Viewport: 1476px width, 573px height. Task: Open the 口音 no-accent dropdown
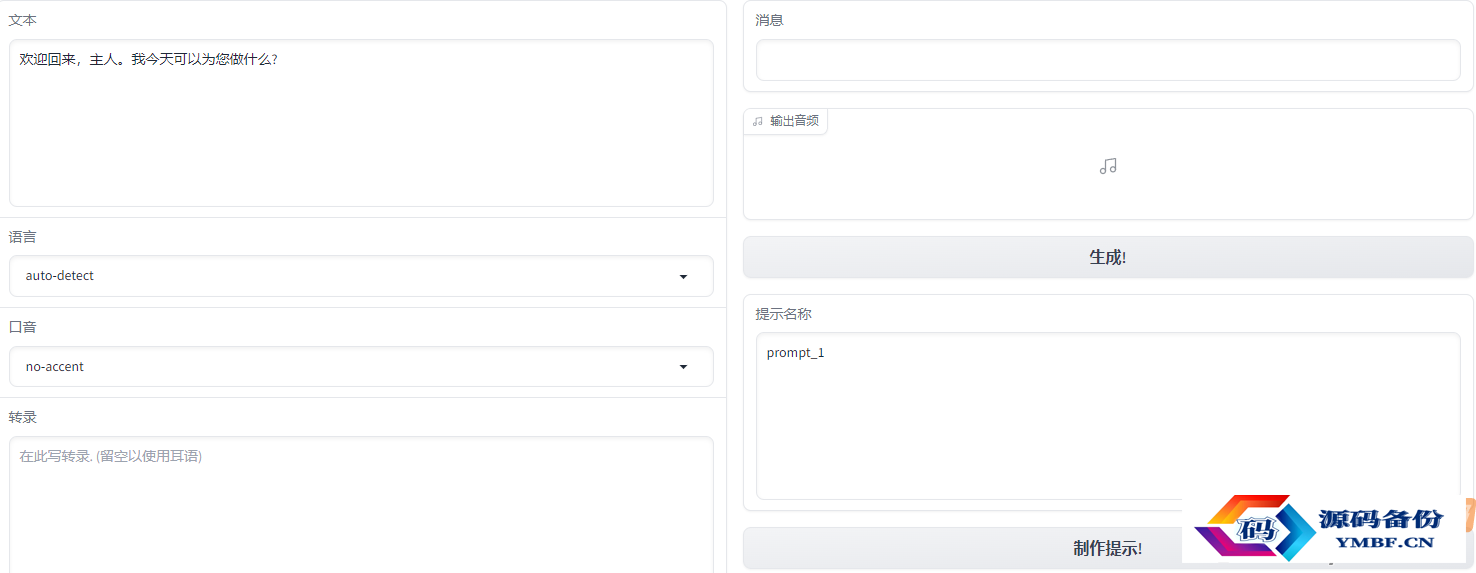click(361, 367)
